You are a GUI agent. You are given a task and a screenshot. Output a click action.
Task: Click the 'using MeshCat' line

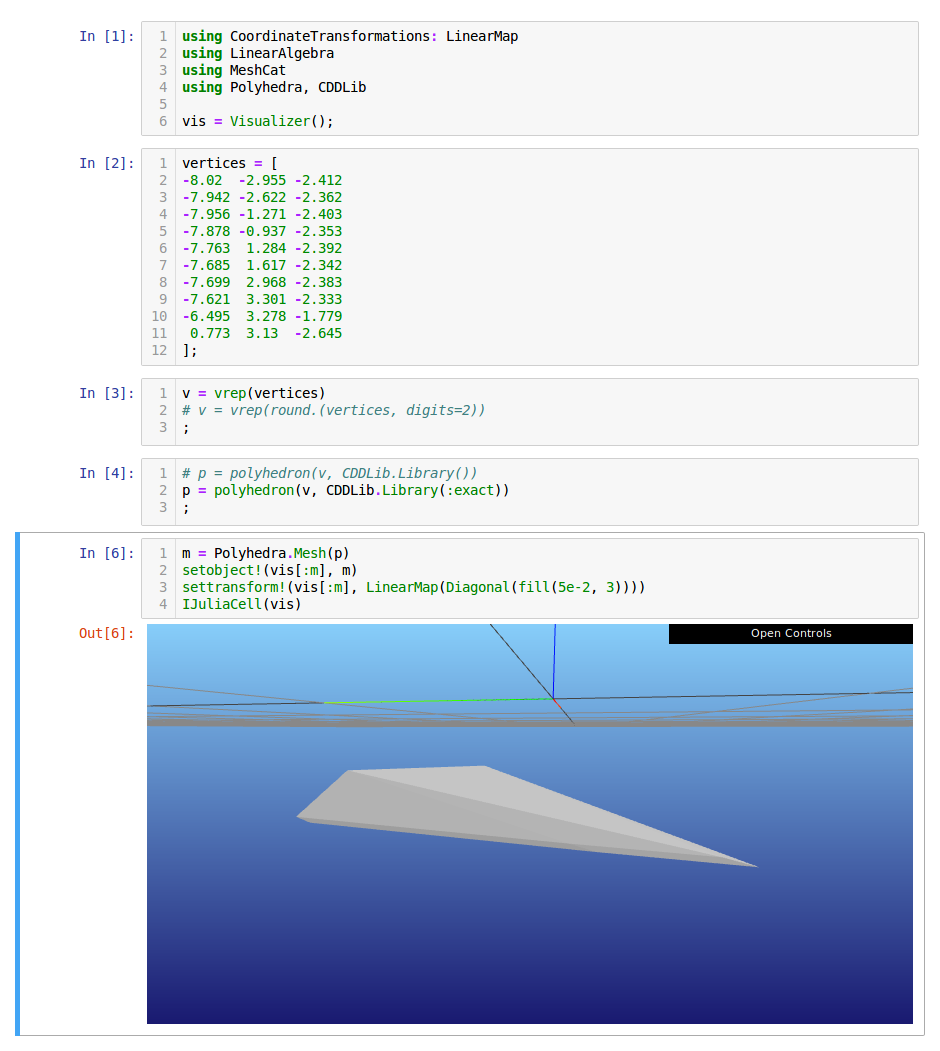[234, 70]
